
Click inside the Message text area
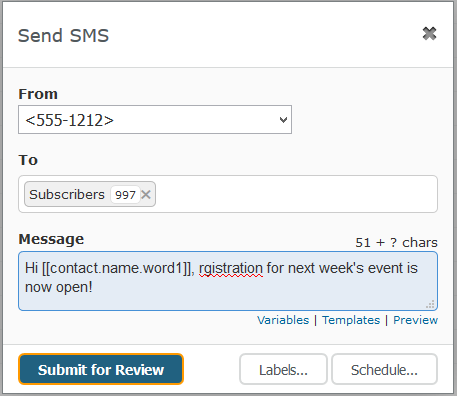pyautogui.click(x=228, y=281)
